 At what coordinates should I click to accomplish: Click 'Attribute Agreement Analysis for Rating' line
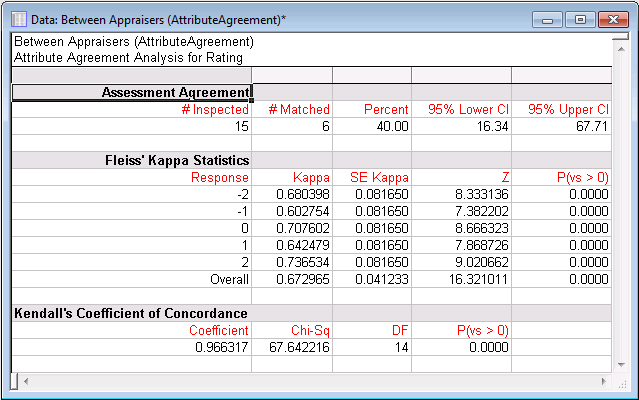[x=128, y=58]
